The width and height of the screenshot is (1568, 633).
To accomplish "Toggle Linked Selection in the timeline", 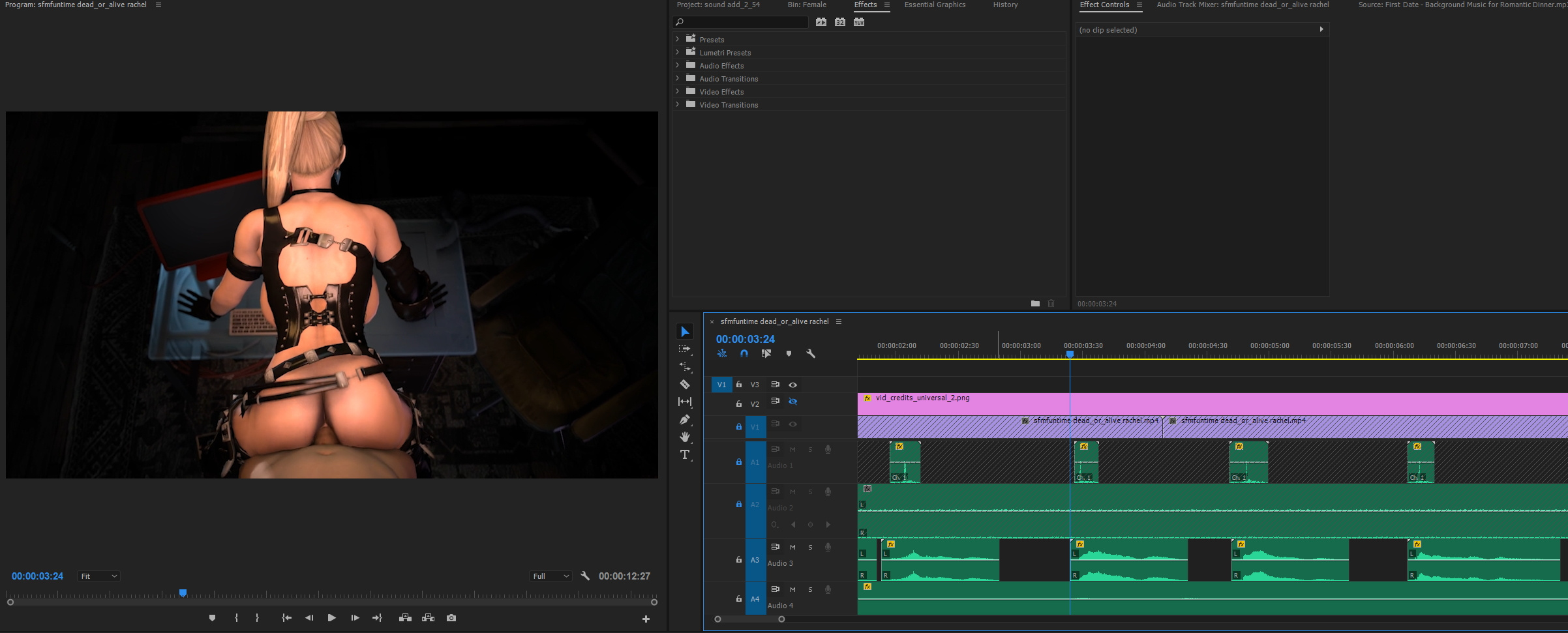I will (766, 353).
